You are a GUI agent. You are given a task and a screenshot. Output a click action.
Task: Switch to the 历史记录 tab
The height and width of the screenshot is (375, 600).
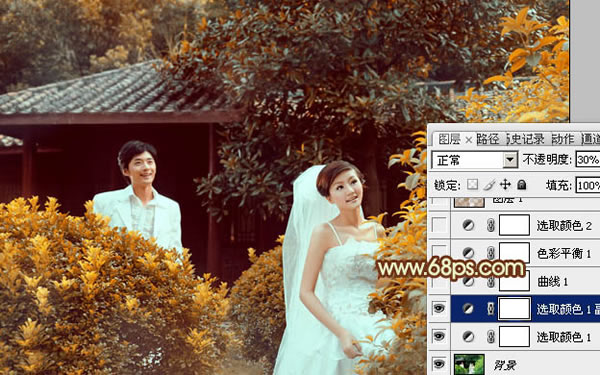(526, 139)
